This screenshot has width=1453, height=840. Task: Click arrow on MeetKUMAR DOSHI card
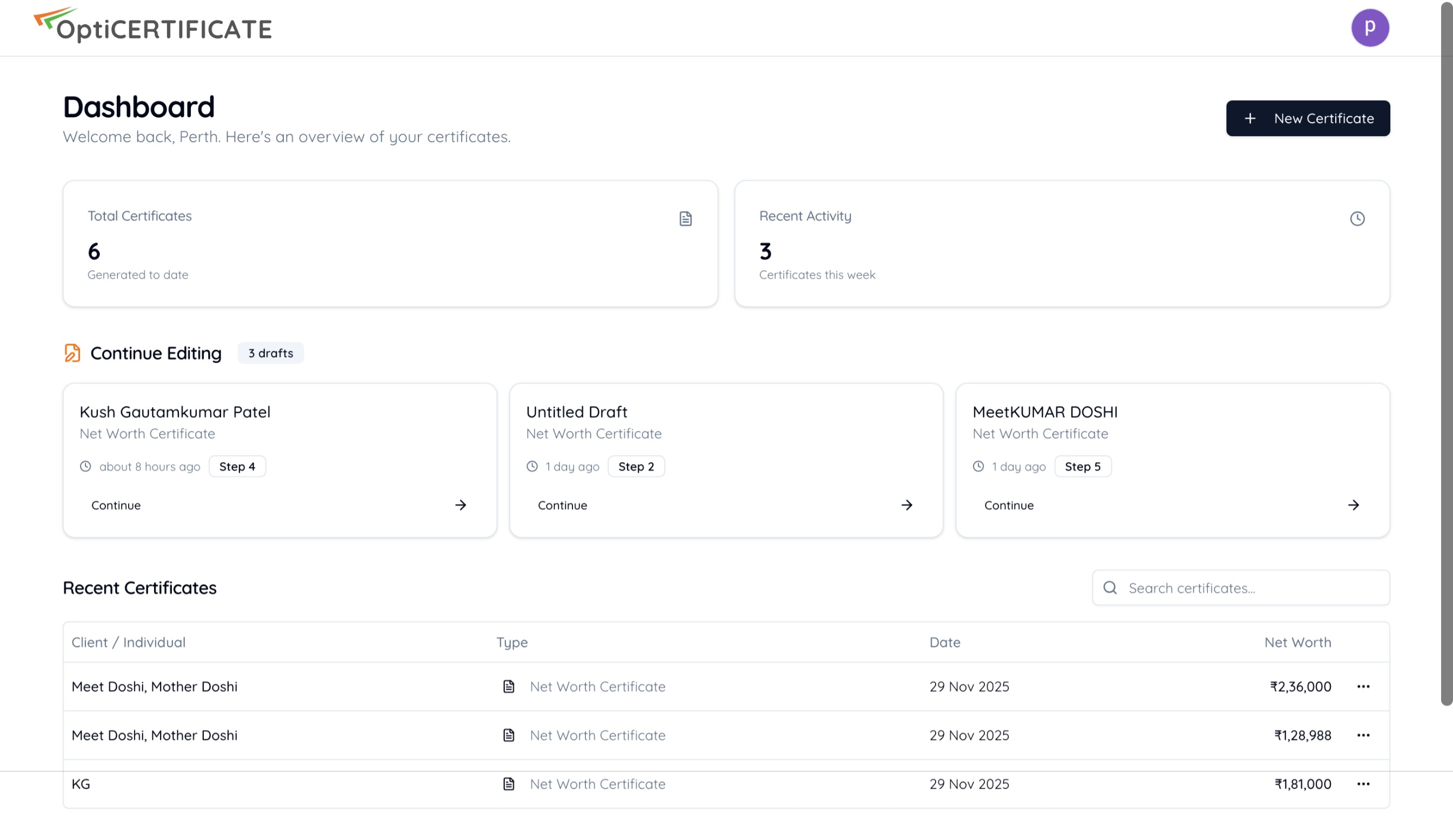[1353, 505]
